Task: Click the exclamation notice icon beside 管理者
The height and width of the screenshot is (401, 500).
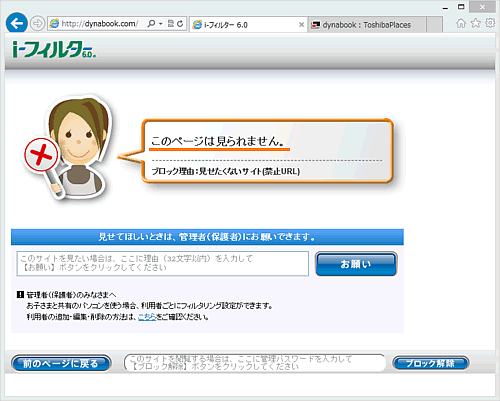Action: [x=20, y=295]
